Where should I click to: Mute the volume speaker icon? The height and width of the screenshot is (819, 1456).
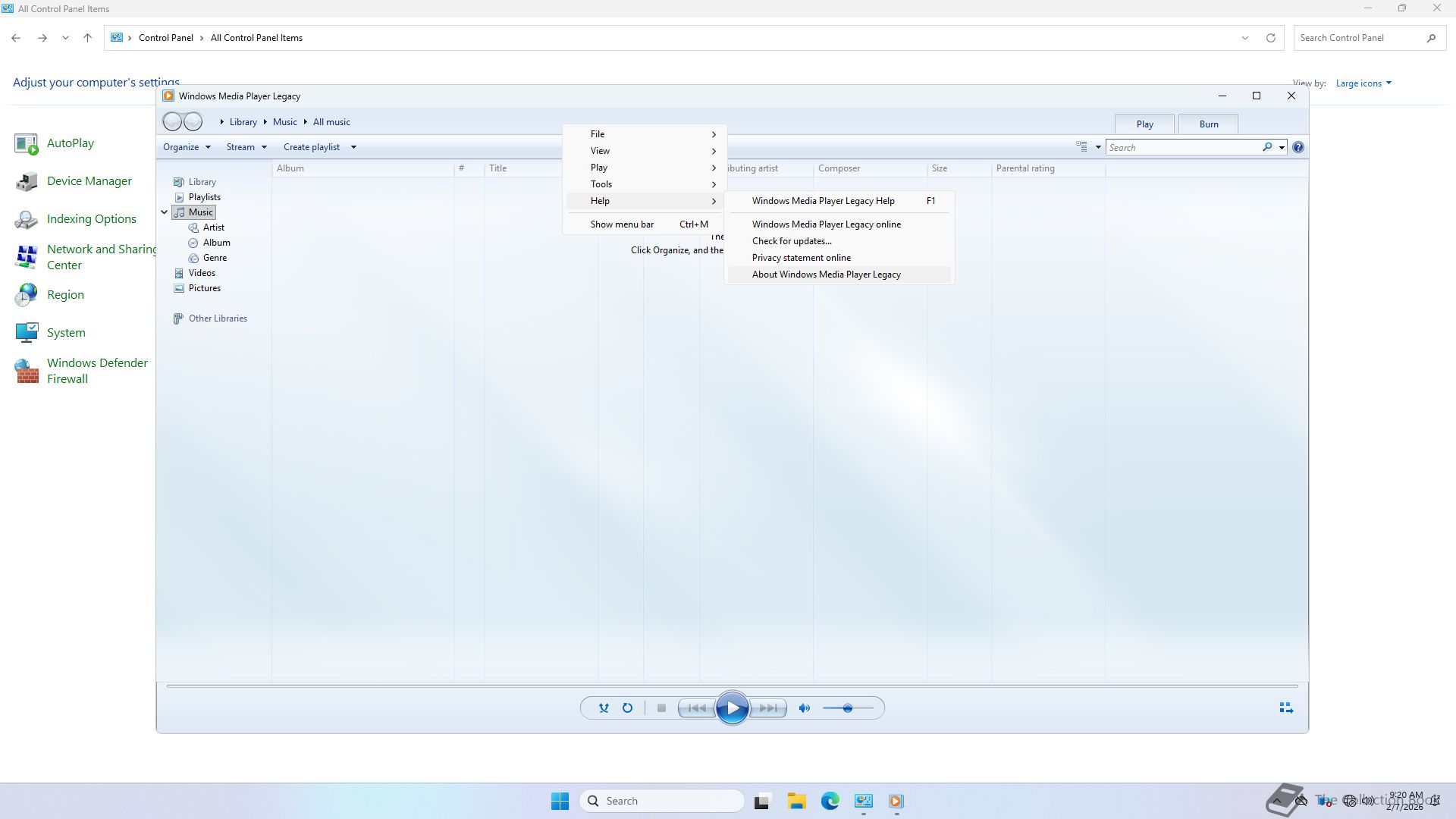(805, 708)
